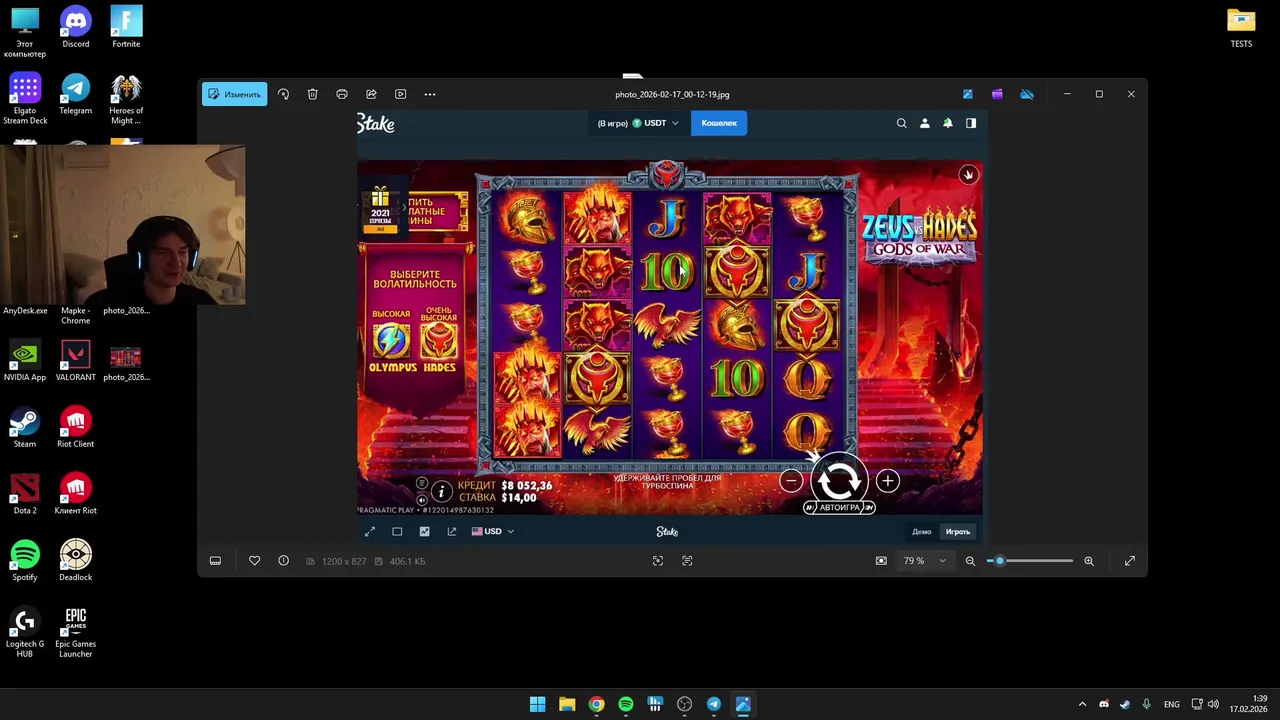Screen dimensions: 1280x720
Task: Open Heroes of Might desktop shortcut
Action: 126,99
